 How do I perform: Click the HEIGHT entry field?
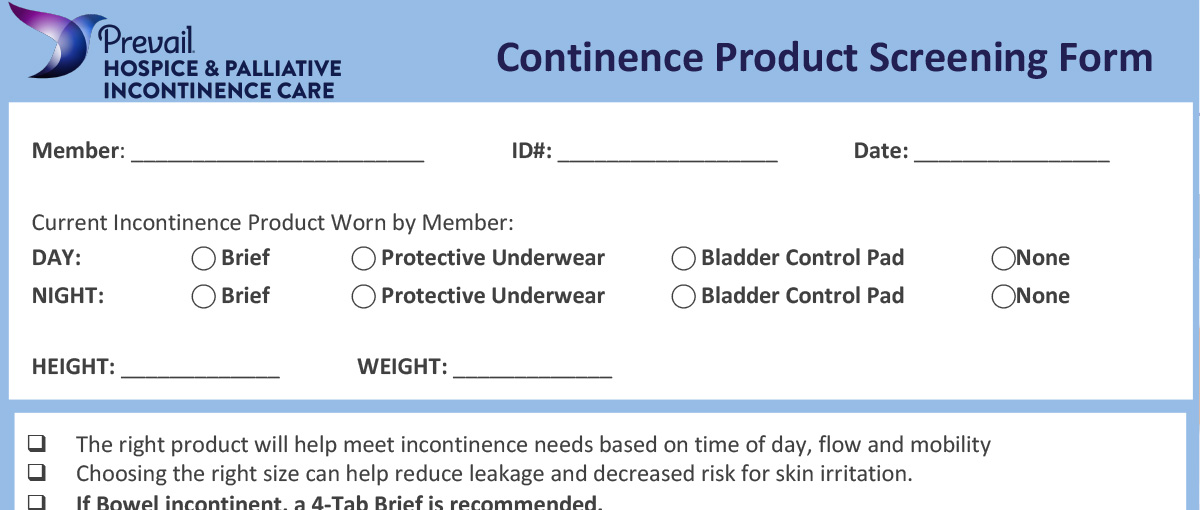(200, 367)
